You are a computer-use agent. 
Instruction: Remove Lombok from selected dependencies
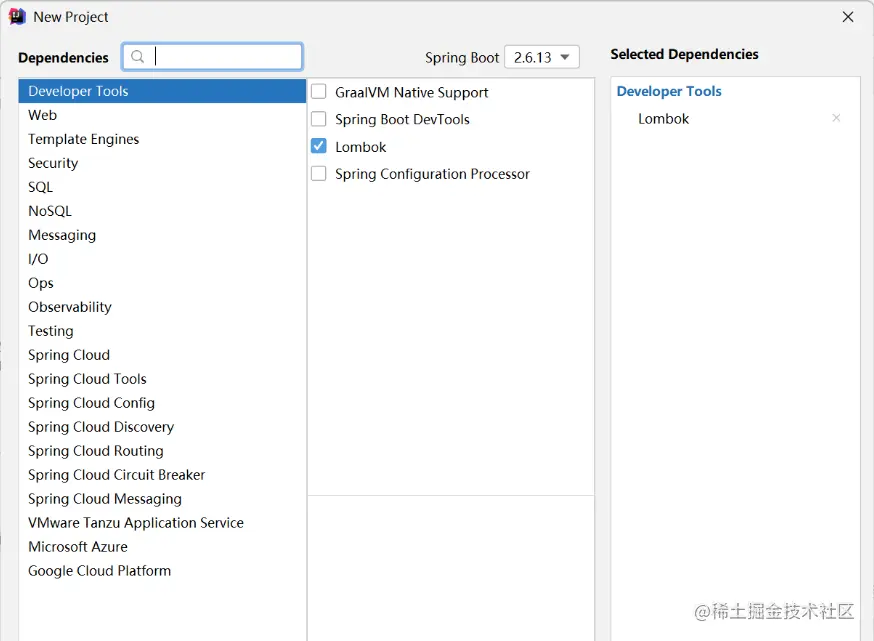pyautogui.click(x=836, y=118)
